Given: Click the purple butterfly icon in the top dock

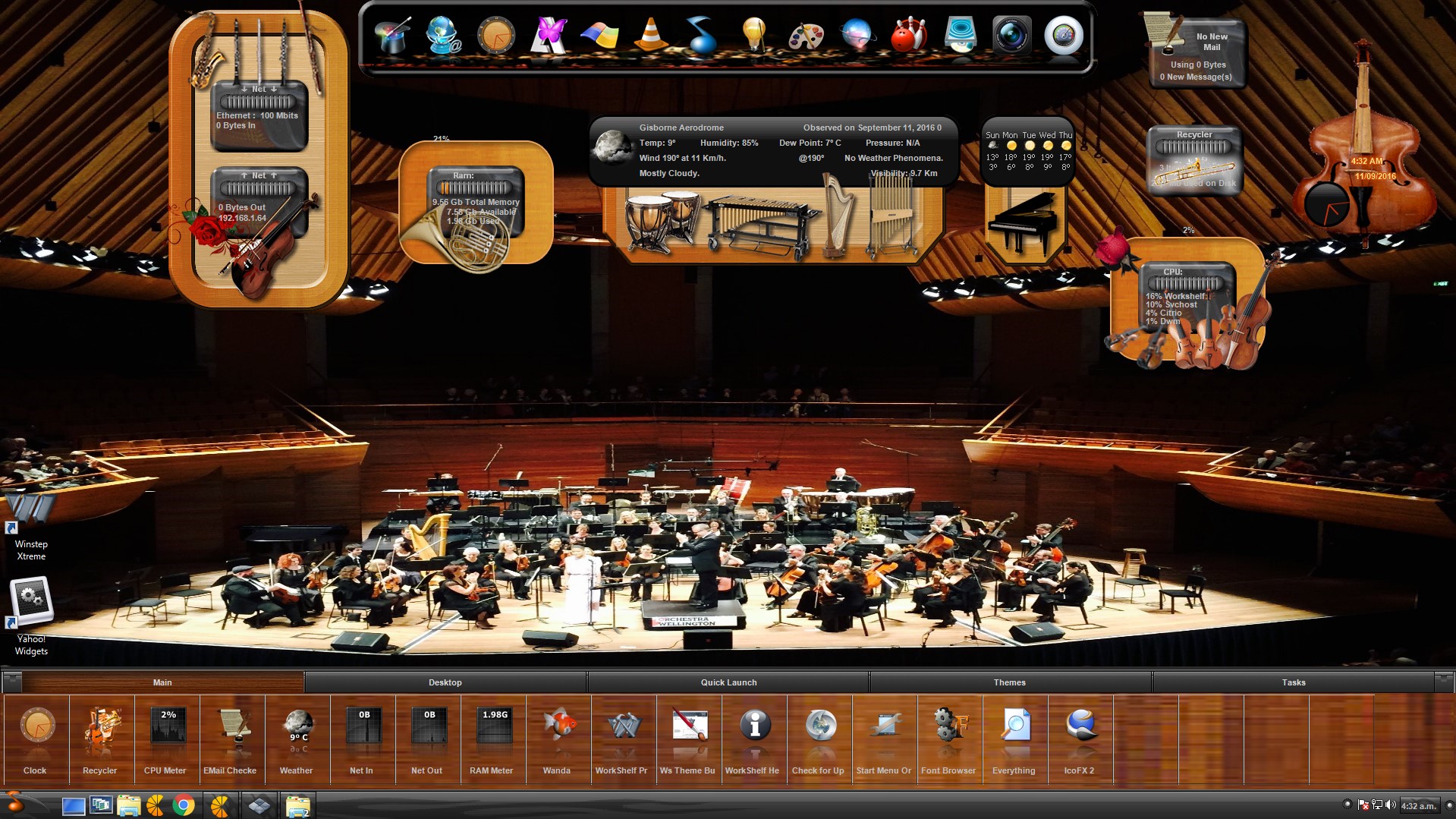Looking at the screenshot, I should (549, 36).
